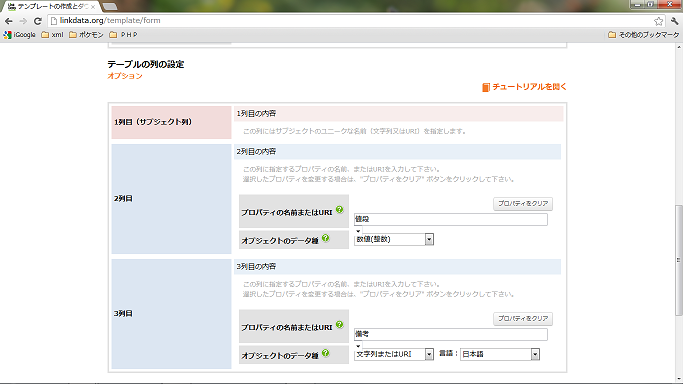
Task: Open the チュートリアルを開く link
Action: 529,87
